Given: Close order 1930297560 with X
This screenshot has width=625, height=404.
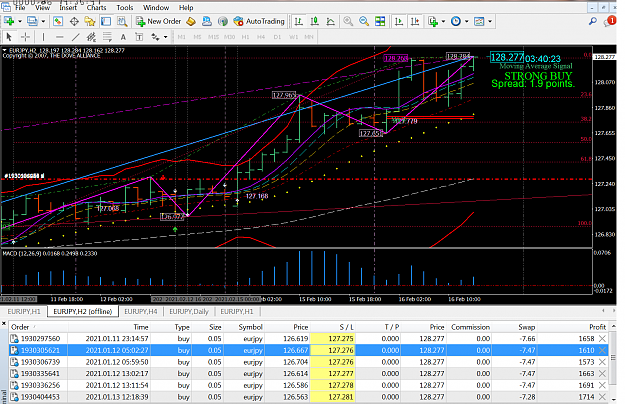Looking at the screenshot, I should tap(602, 339).
